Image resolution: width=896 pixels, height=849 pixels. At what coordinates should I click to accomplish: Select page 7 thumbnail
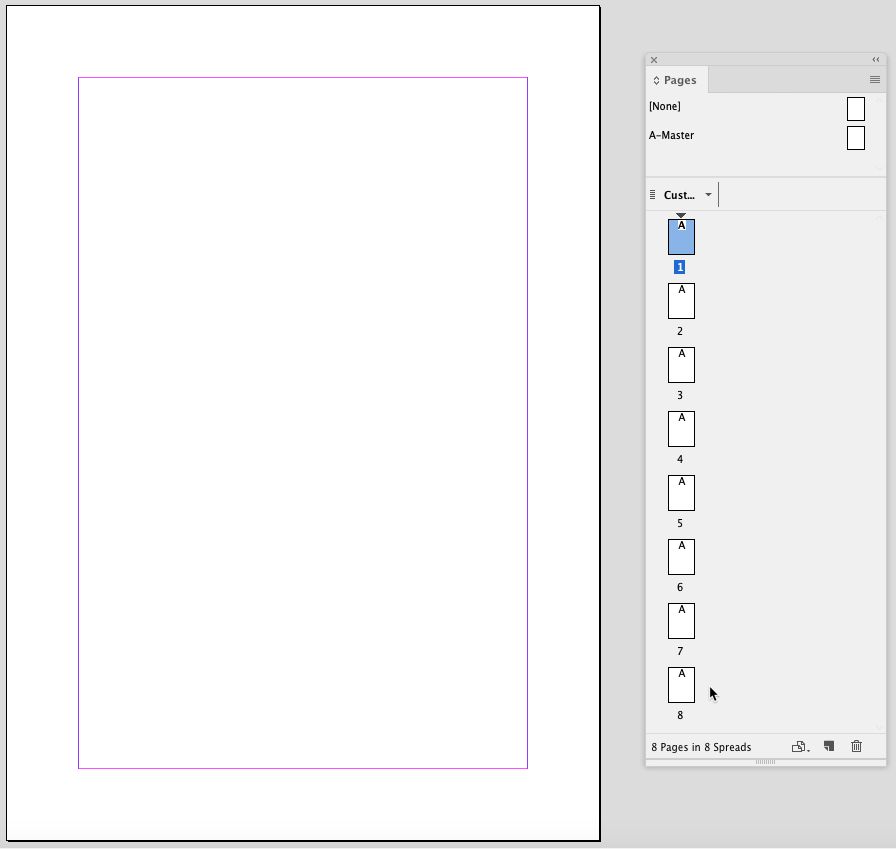pyautogui.click(x=681, y=620)
